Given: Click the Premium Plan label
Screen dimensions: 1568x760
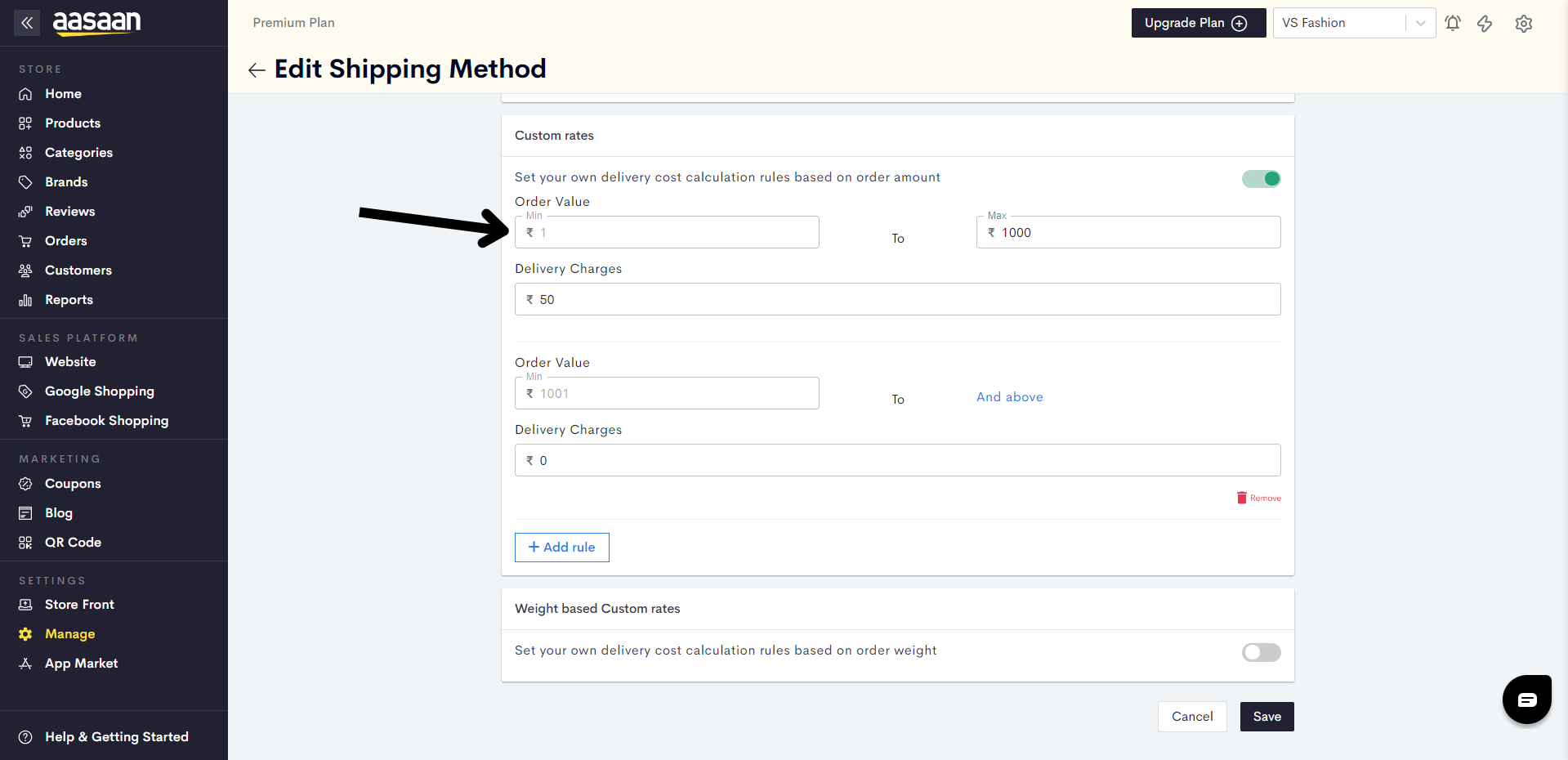Looking at the screenshot, I should click(294, 23).
